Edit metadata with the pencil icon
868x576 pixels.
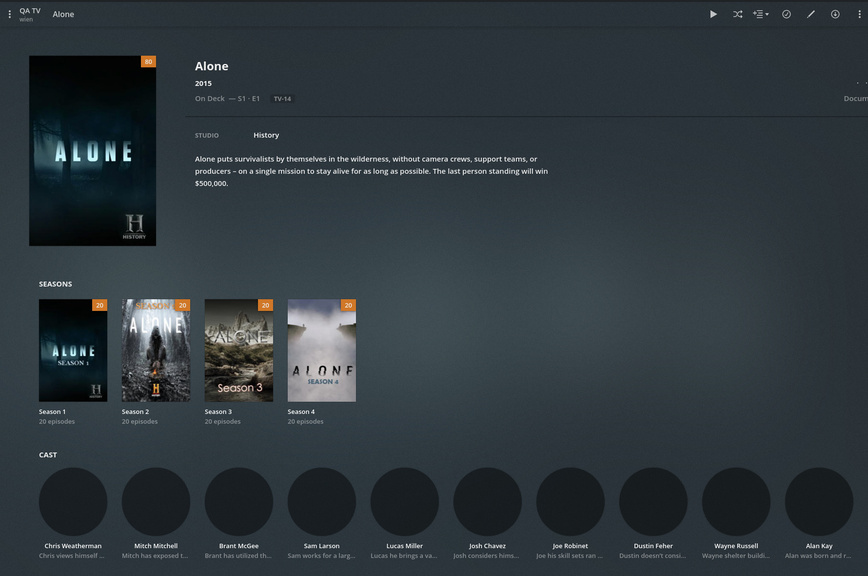[810, 14]
